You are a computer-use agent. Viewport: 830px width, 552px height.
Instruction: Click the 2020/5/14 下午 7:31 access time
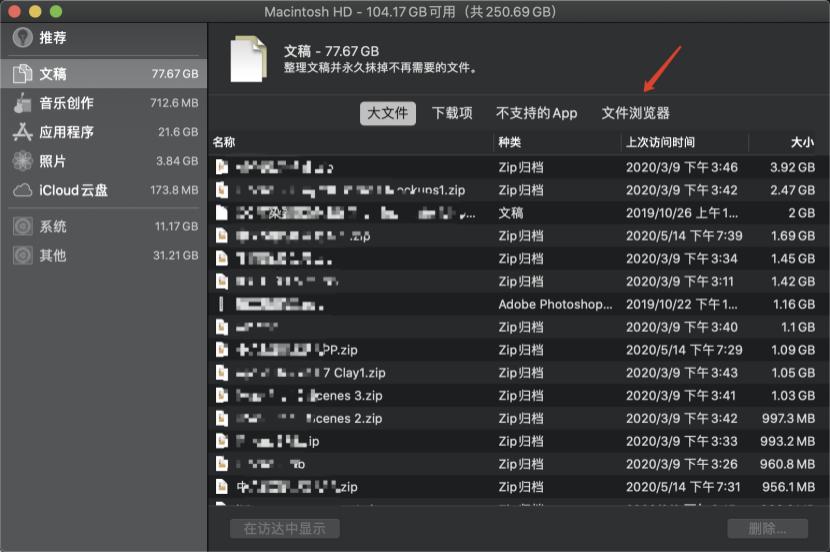pos(683,486)
